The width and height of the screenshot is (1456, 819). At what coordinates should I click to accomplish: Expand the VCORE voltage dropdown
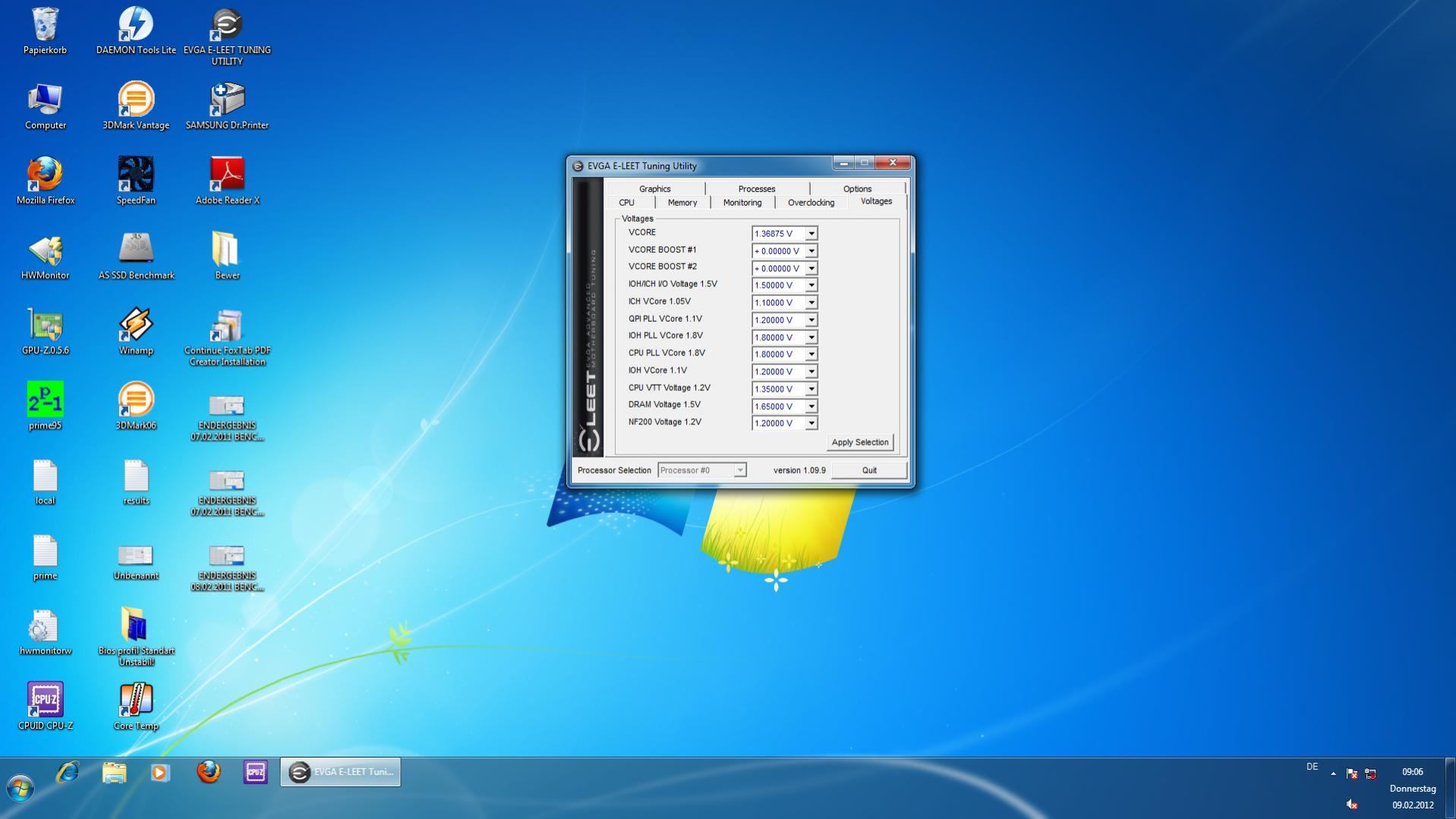(x=812, y=234)
